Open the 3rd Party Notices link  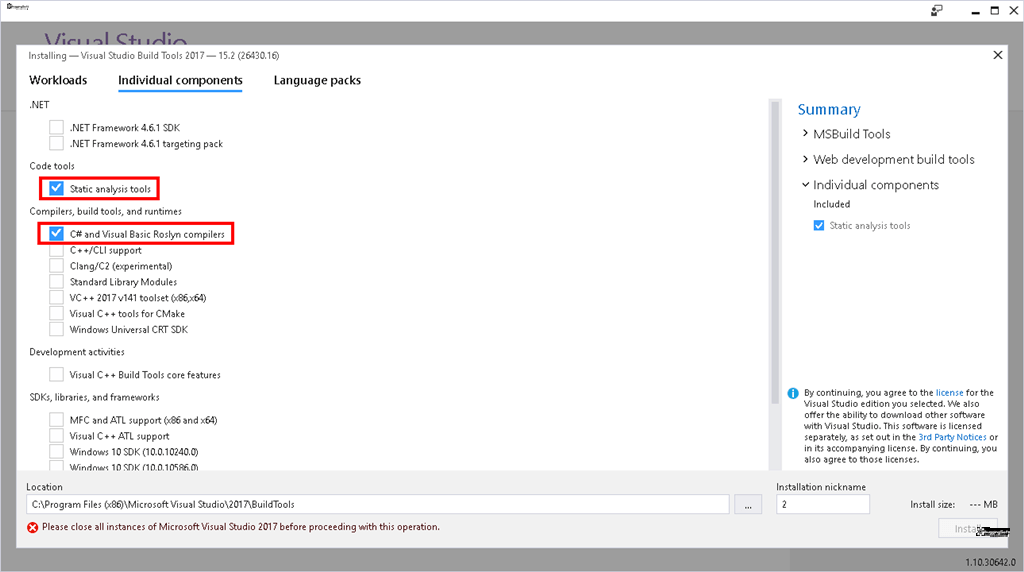coord(952,437)
